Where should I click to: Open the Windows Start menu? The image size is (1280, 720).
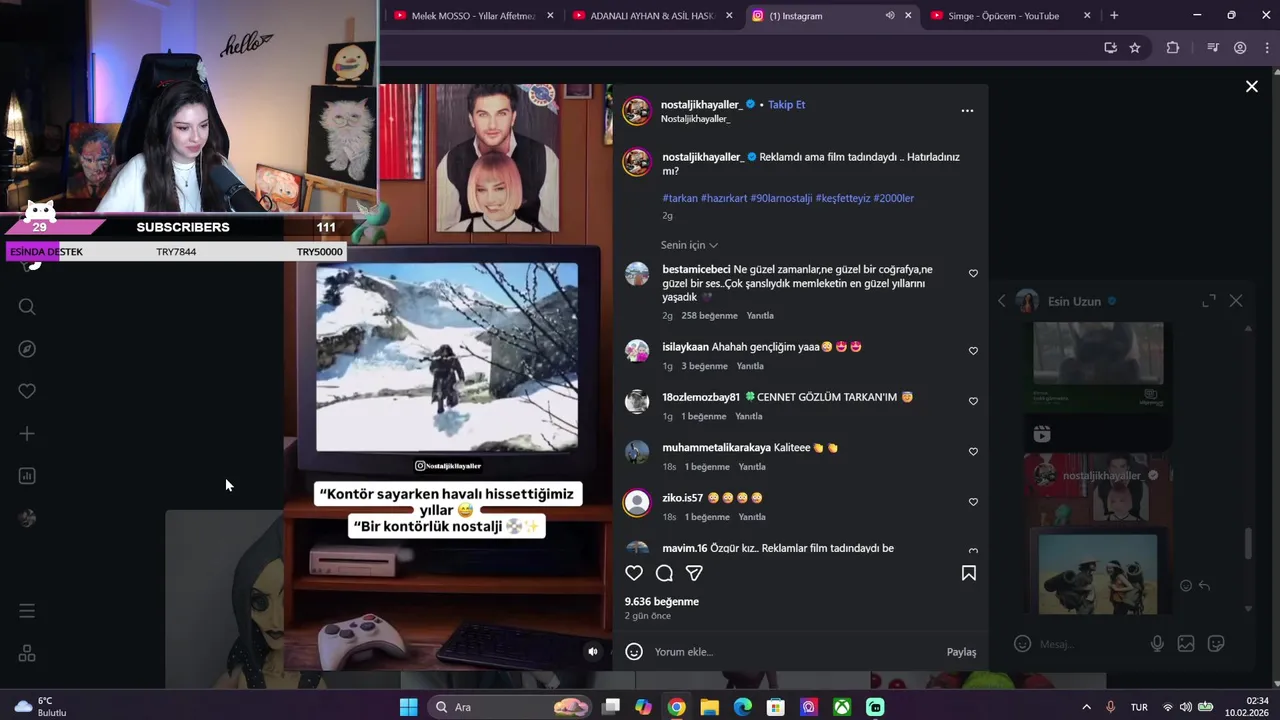pyautogui.click(x=408, y=707)
